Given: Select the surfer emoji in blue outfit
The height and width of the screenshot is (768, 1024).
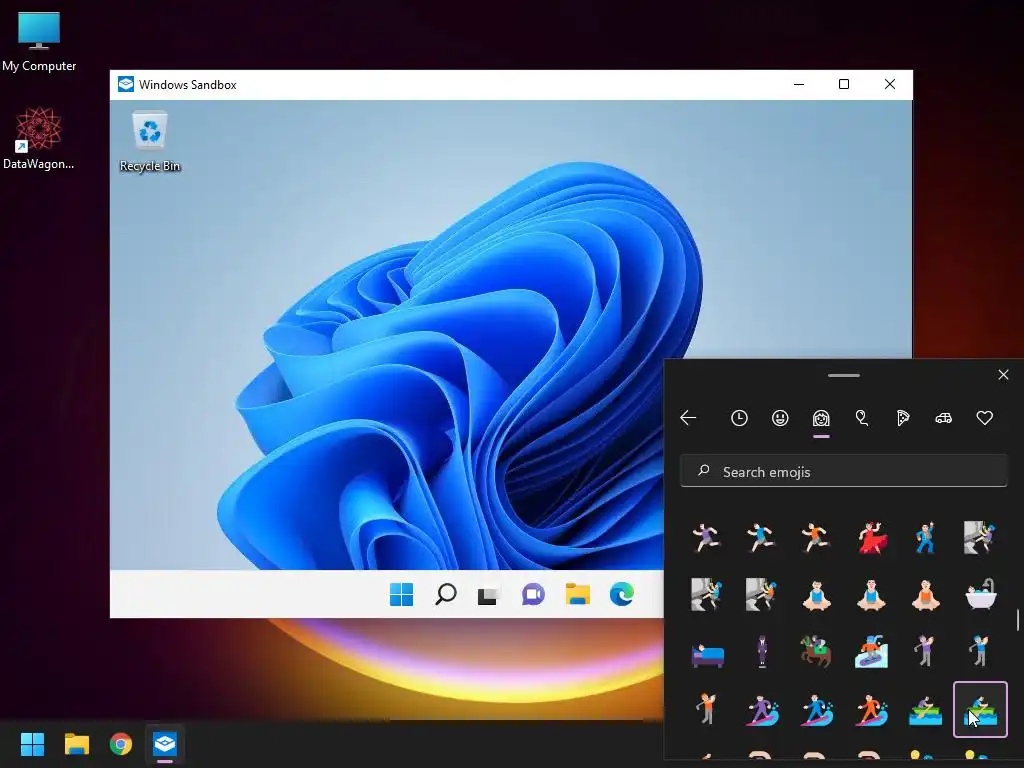Looking at the screenshot, I should click(816, 711).
